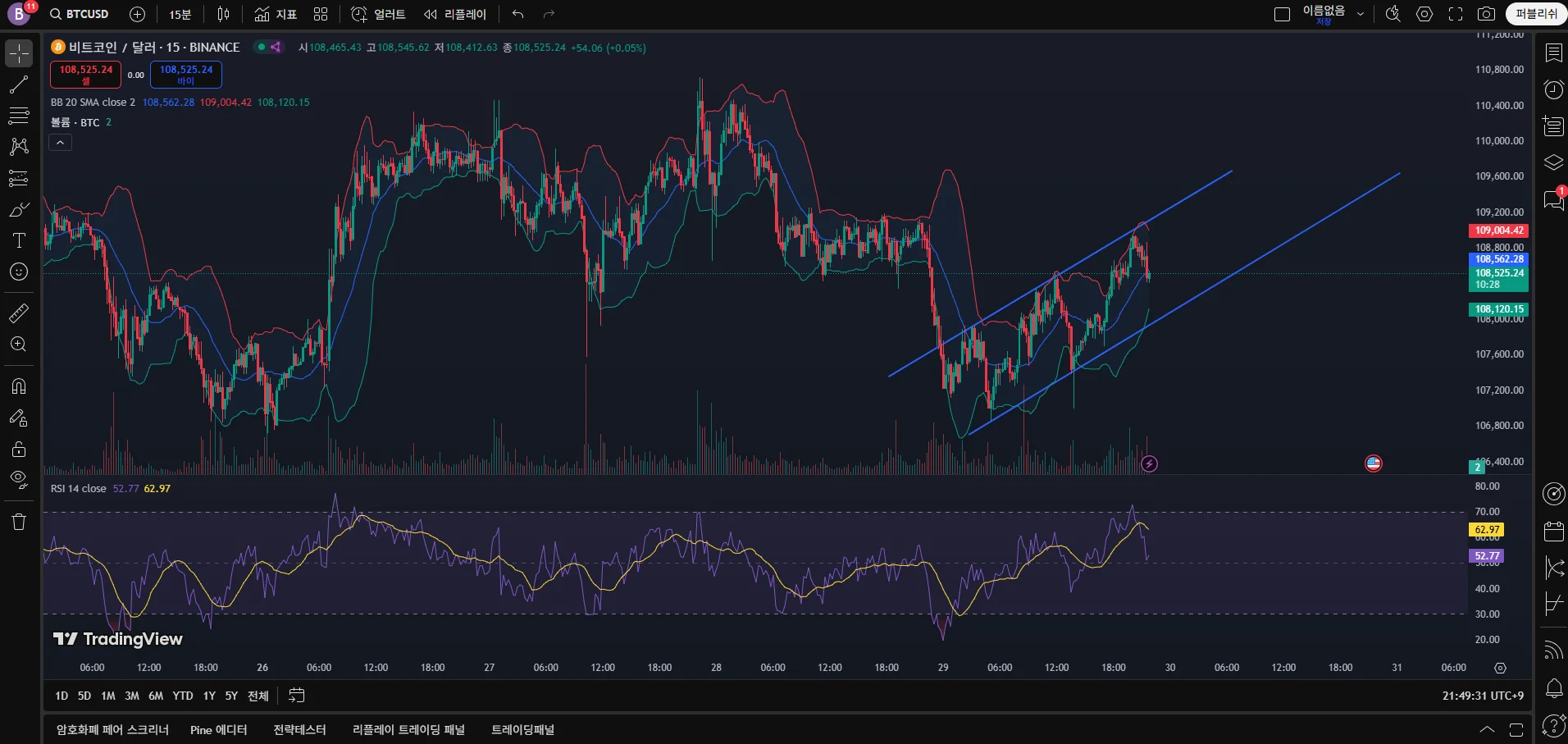Set the 1M date range
Image resolution: width=1568 pixels, height=744 pixels.
107,696
